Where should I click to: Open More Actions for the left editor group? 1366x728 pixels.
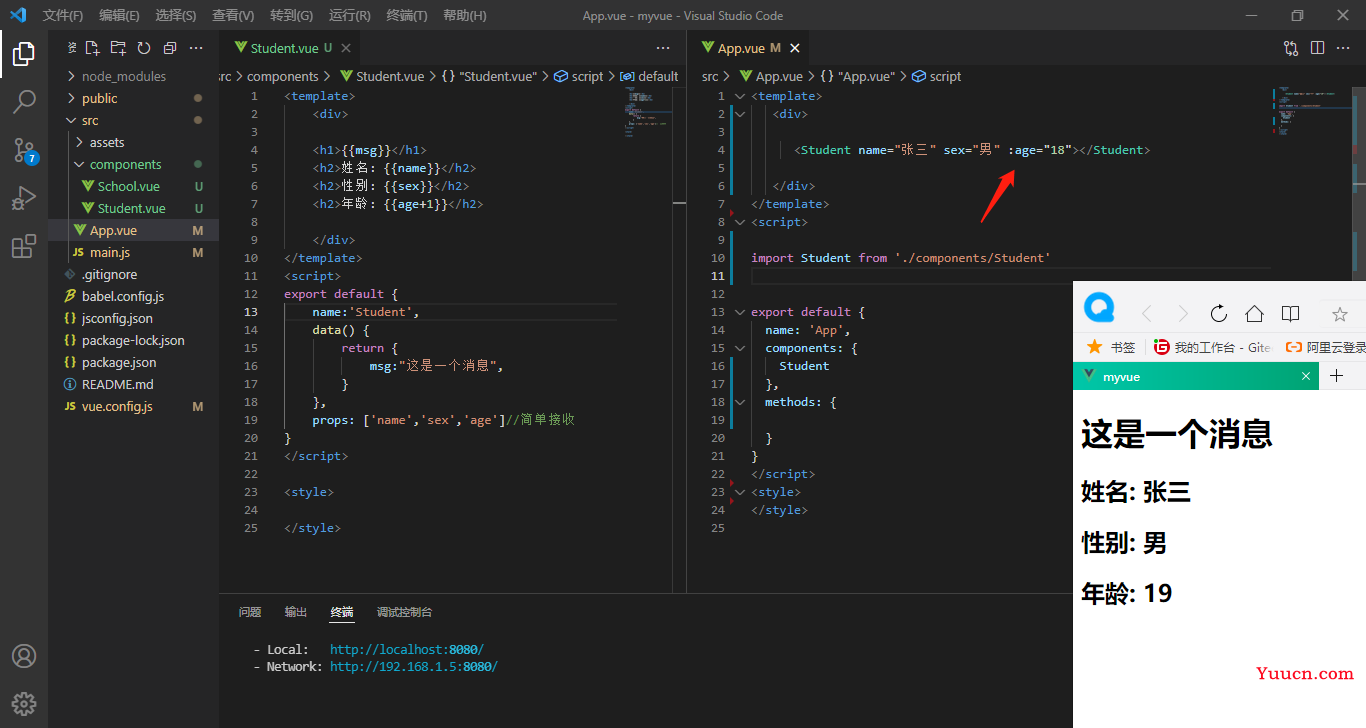663,48
